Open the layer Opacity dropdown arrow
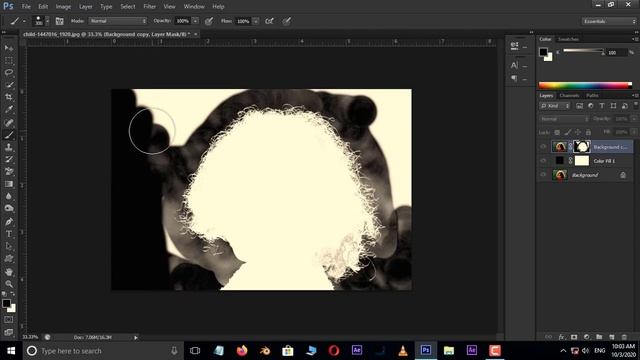This screenshot has height=360, width=640. (633, 119)
